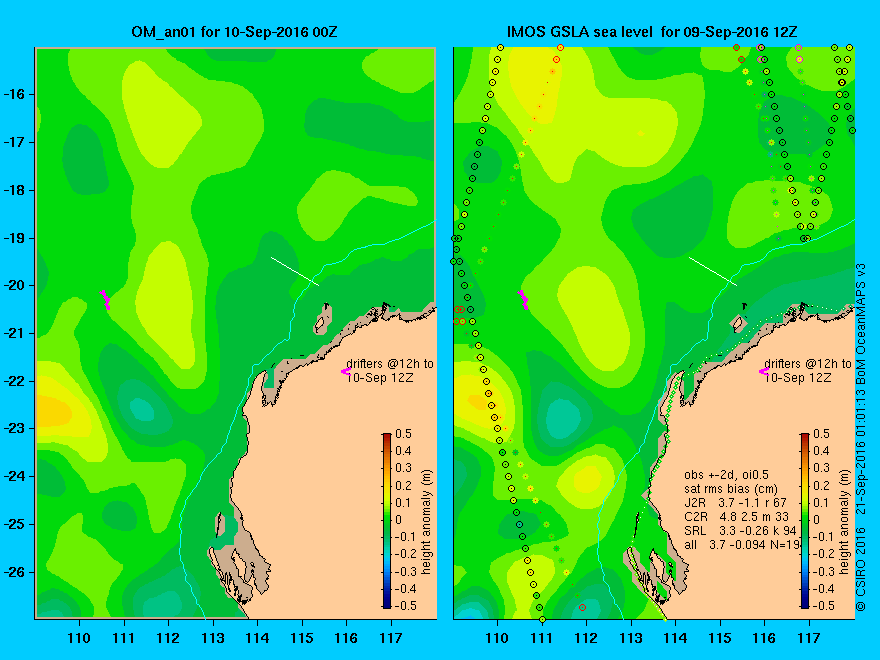Screen dimensions: 880x660
Task: Click latitude label -26
Action: pos(15,572)
